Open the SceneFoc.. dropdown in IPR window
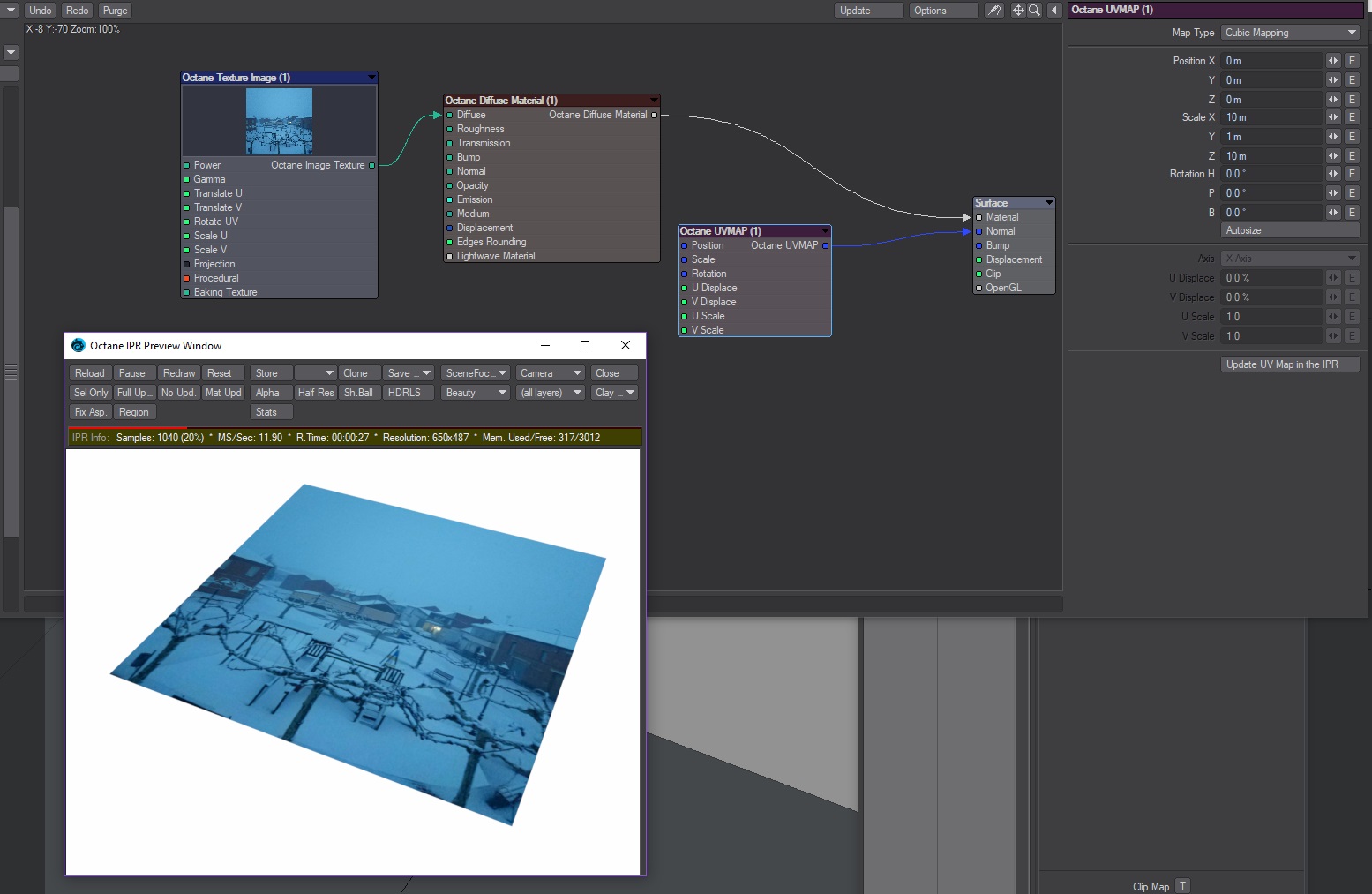The image size is (1372, 894). (x=476, y=373)
